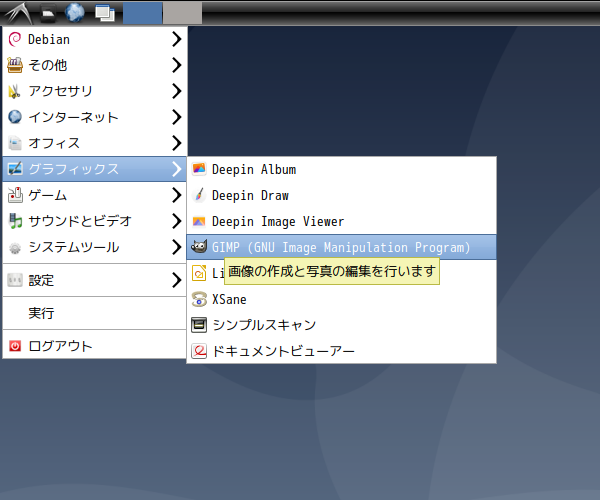
Task: Click the システムツール gear icon
Action: 15,248
